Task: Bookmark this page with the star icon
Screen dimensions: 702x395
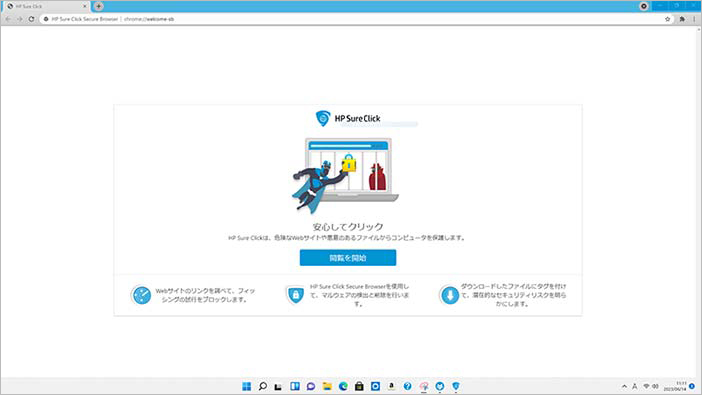Action: pyautogui.click(x=668, y=19)
